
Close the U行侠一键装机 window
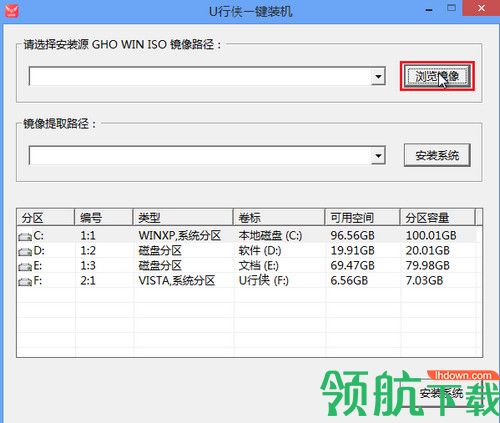point(481,8)
